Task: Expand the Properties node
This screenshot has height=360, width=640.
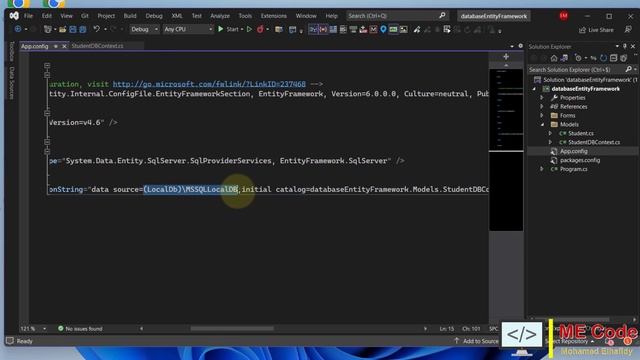Action: click(x=542, y=98)
